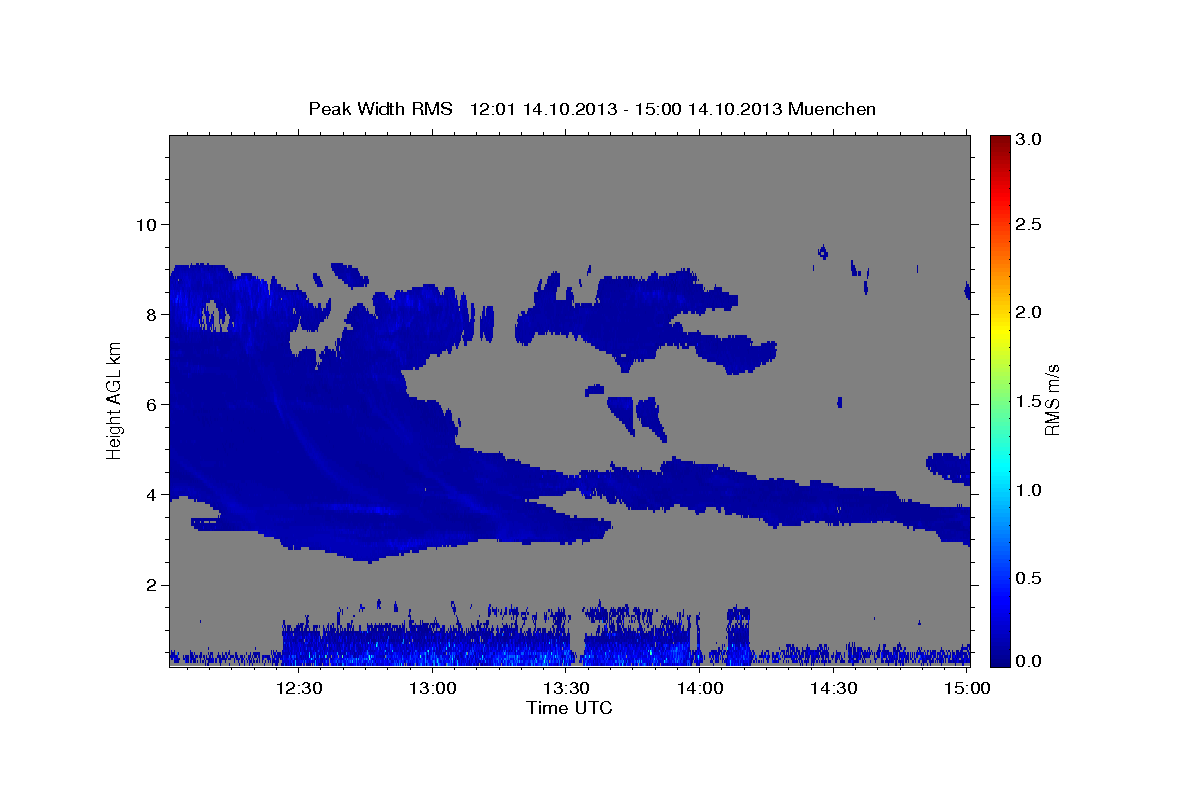
Task: Click the colorbar label '3.0'
Action: (x=1030, y=139)
